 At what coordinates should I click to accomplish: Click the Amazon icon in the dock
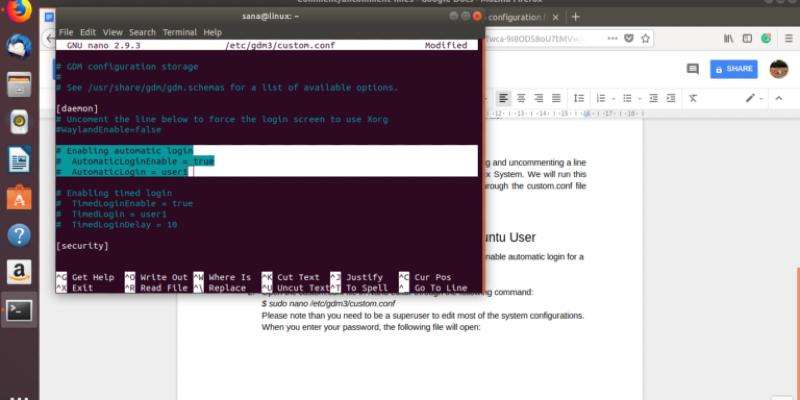point(19,272)
